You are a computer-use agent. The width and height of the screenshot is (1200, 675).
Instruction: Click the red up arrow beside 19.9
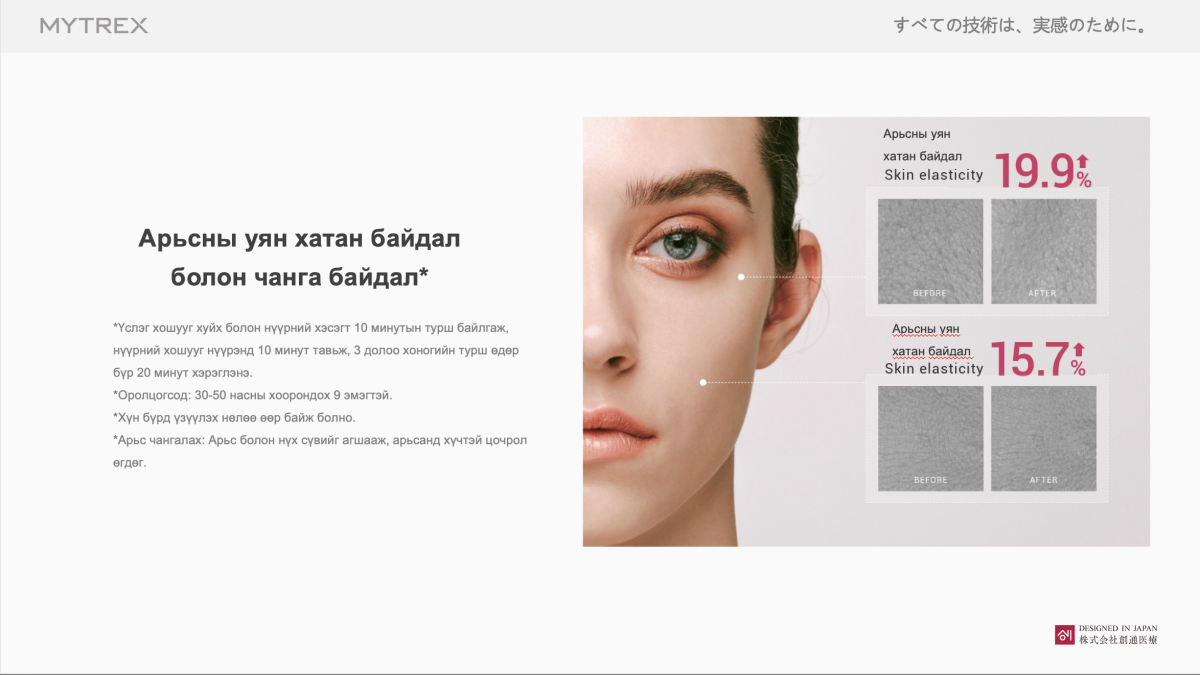click(1081, 161)
